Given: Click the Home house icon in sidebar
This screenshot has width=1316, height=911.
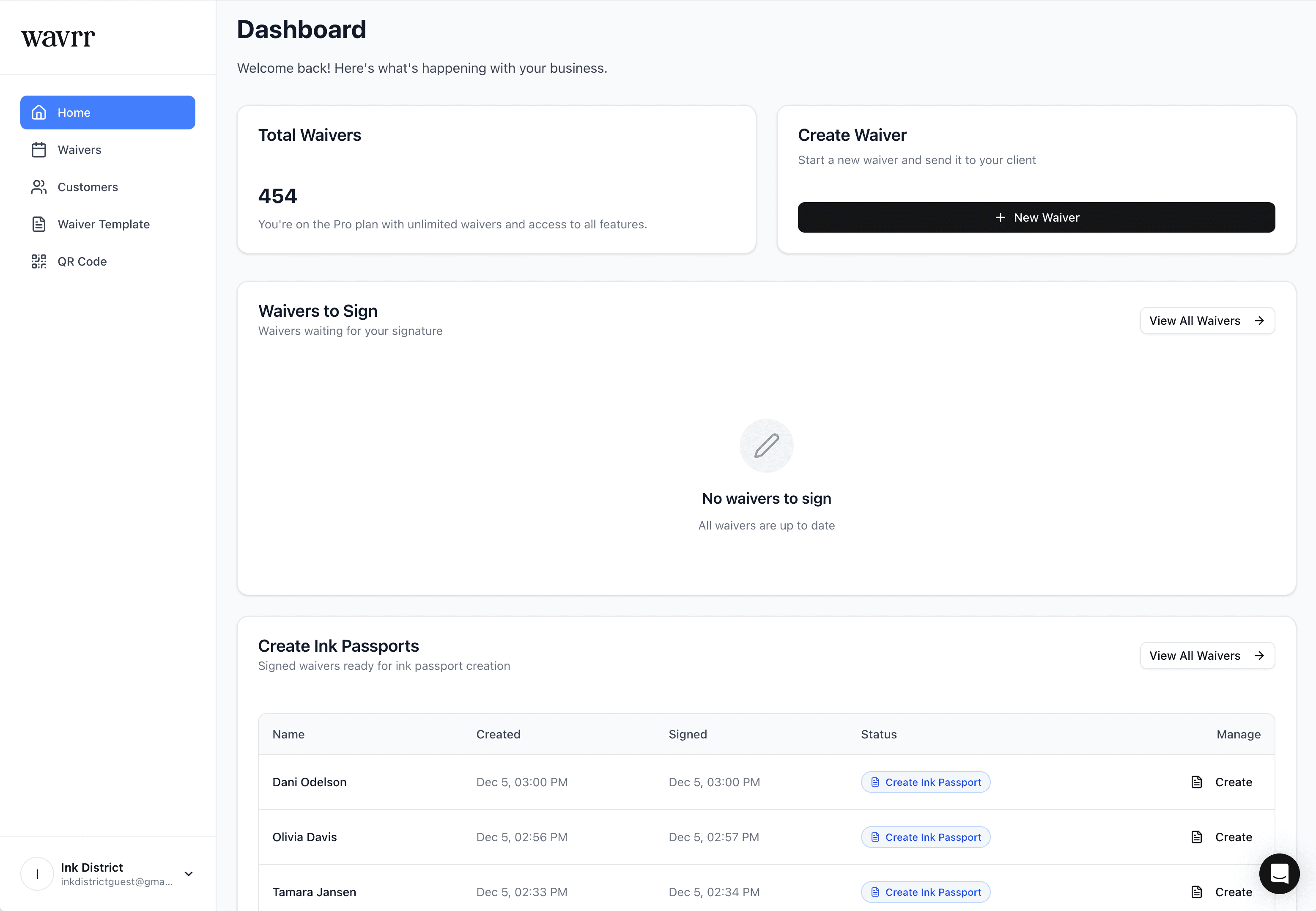Looking at the screenshot, I should [39, 113].
